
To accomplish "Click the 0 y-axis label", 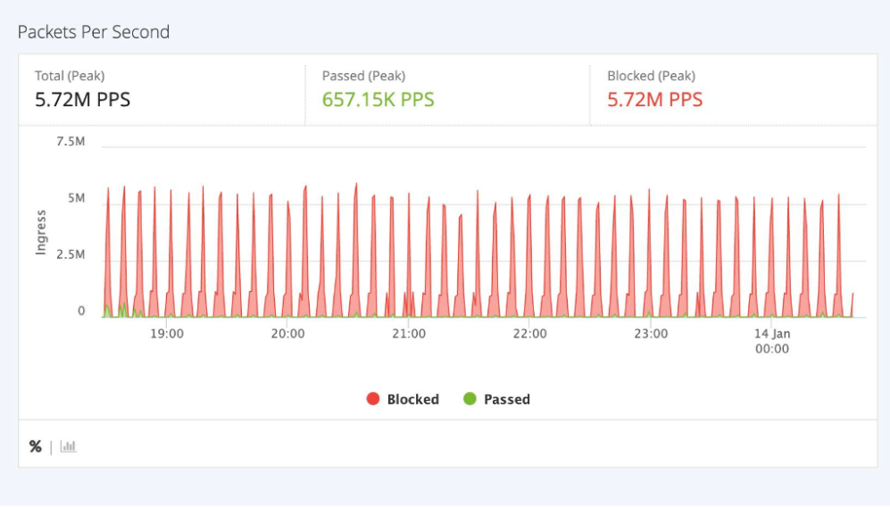I will click(x=81, y=311).
